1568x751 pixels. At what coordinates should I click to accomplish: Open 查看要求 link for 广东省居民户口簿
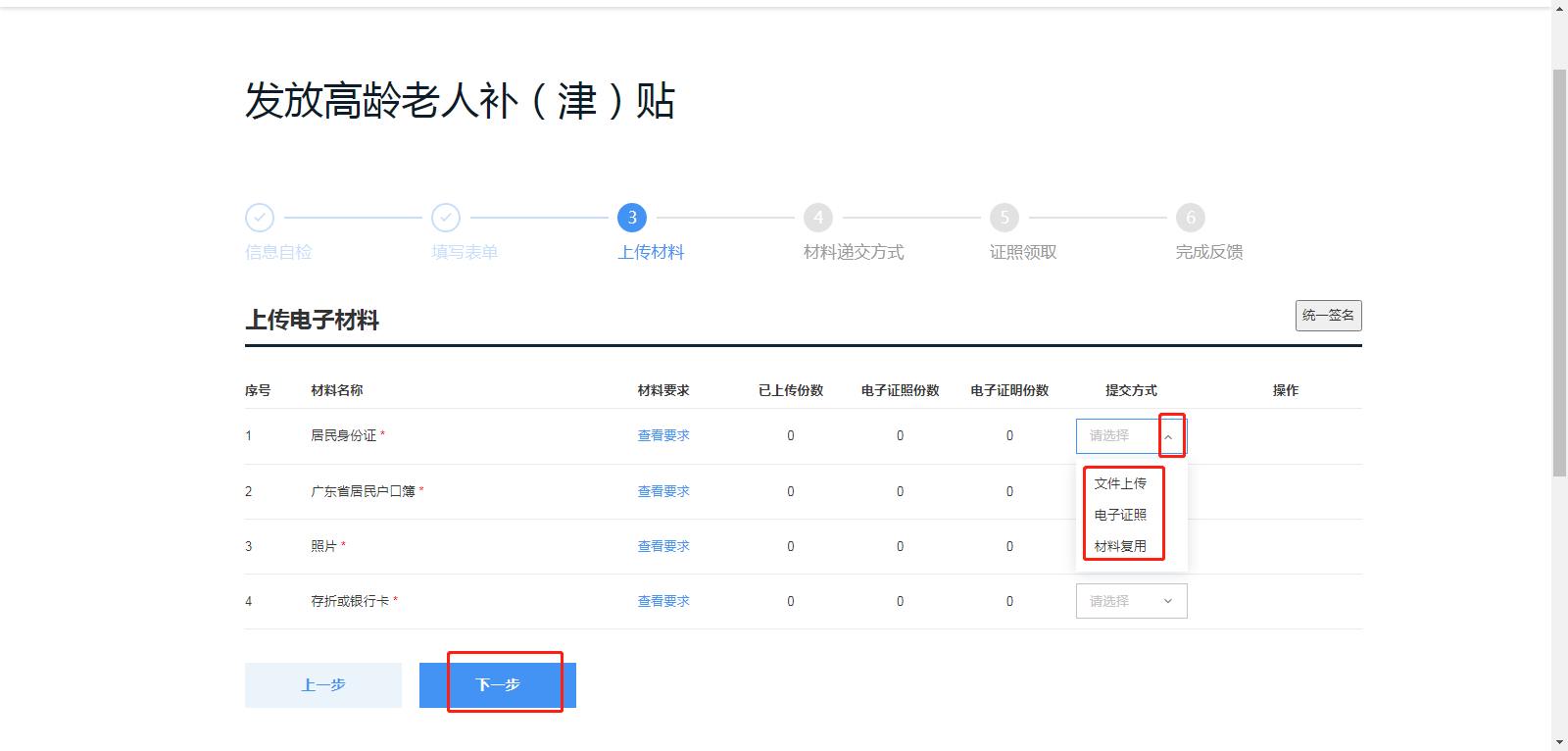pos(663,491)
